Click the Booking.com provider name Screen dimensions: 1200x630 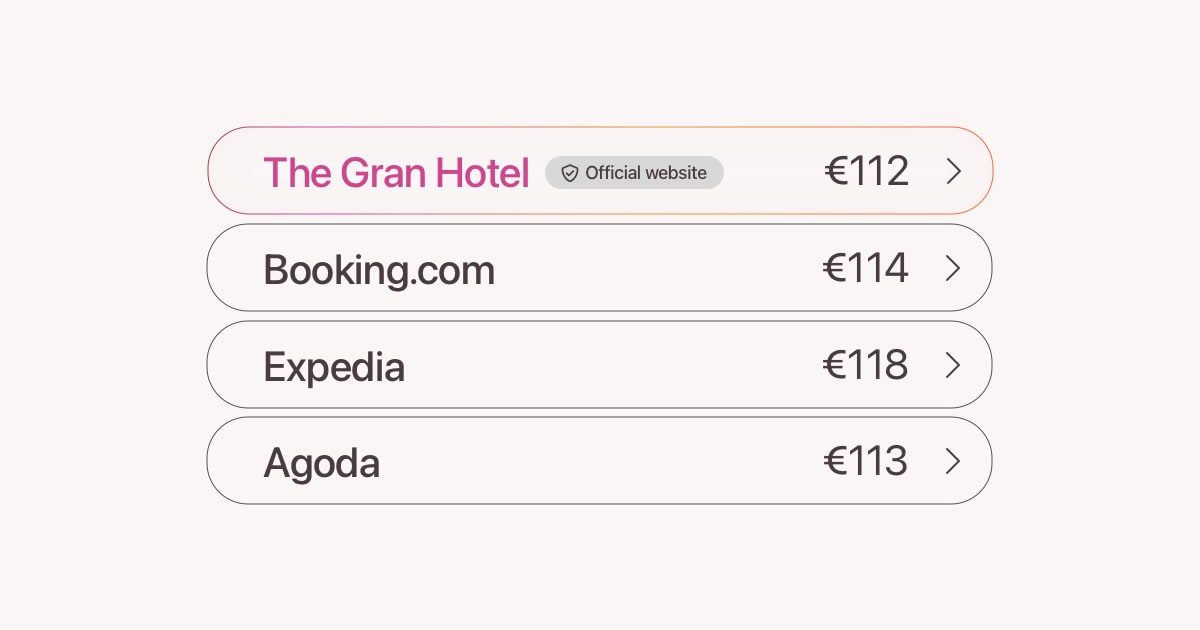(379, 268)
